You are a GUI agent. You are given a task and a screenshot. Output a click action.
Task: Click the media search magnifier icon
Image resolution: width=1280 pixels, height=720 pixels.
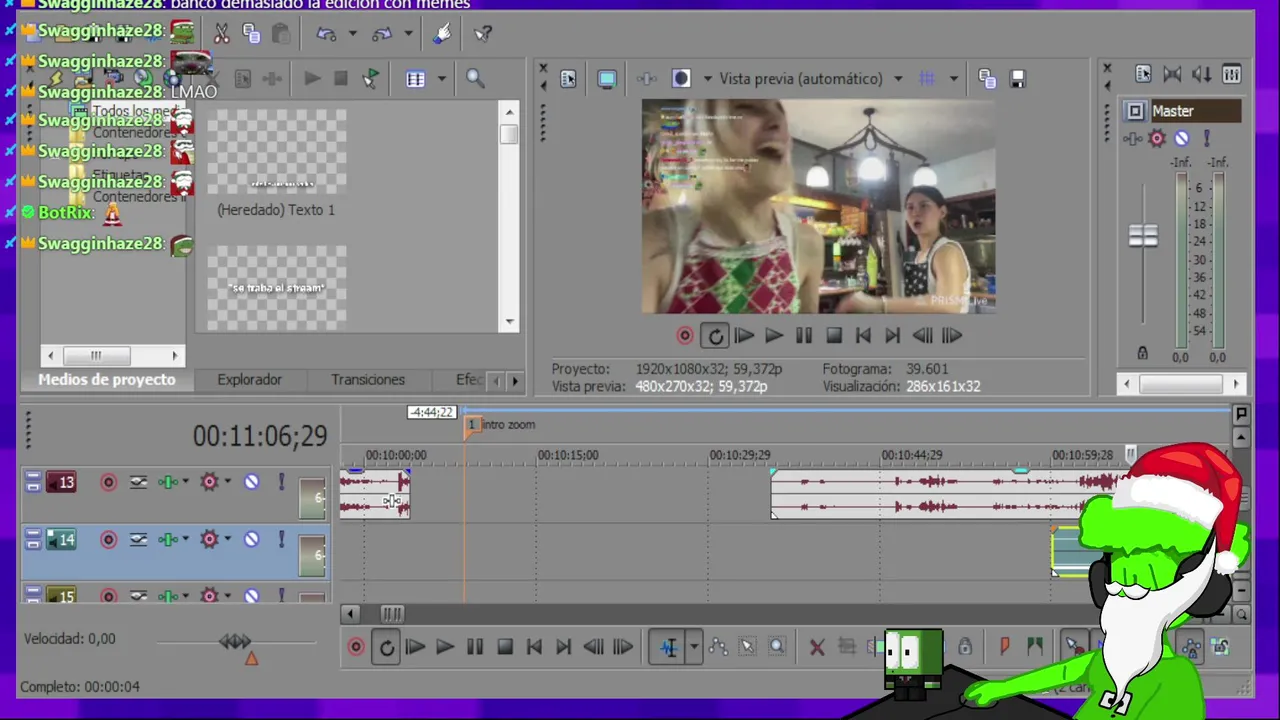click(475, 79)
